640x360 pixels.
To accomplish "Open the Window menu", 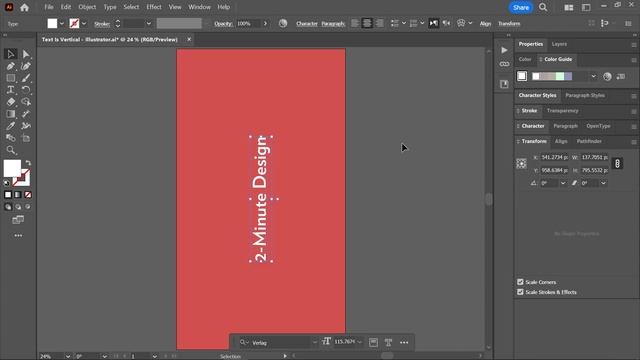I will [199, 7].
